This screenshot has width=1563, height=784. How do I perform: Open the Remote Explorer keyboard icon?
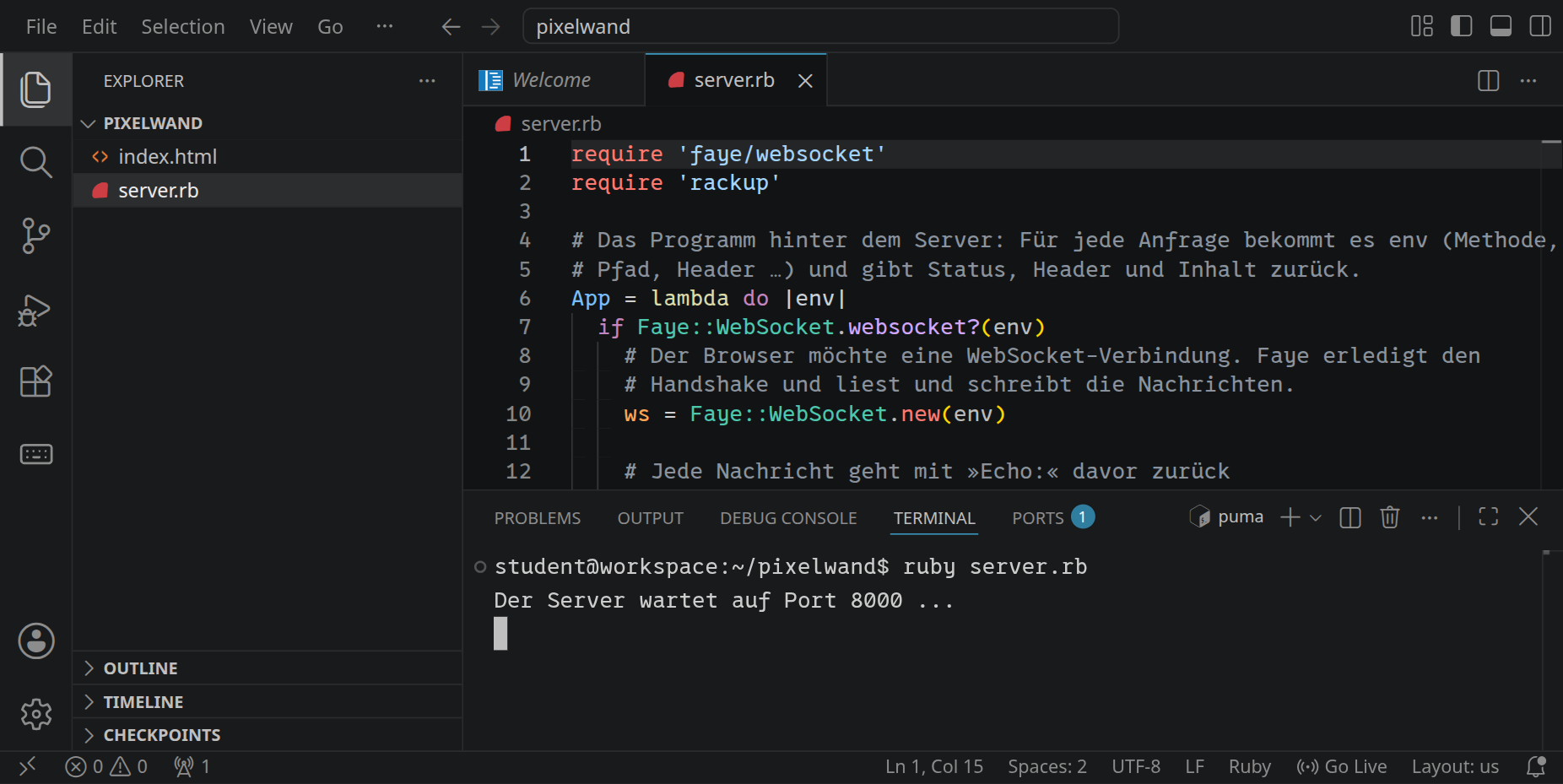(35, 454)
